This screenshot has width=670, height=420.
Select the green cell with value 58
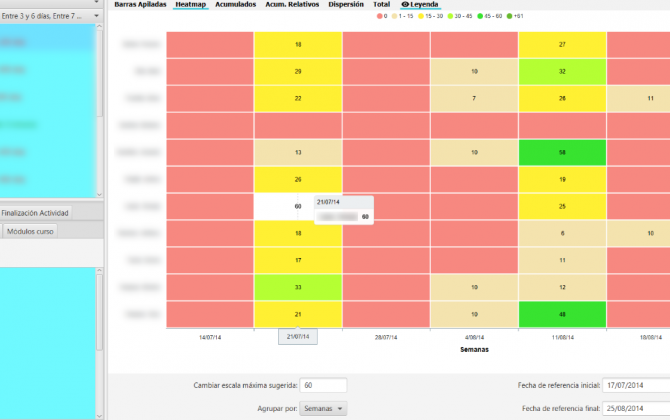562,152
